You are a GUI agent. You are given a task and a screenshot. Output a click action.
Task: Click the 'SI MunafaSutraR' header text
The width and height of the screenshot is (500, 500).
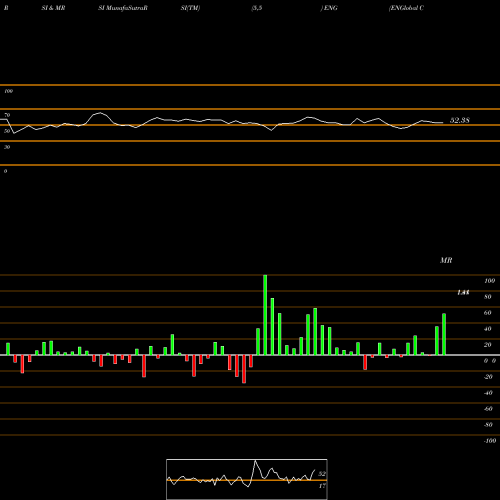[123, 8]
